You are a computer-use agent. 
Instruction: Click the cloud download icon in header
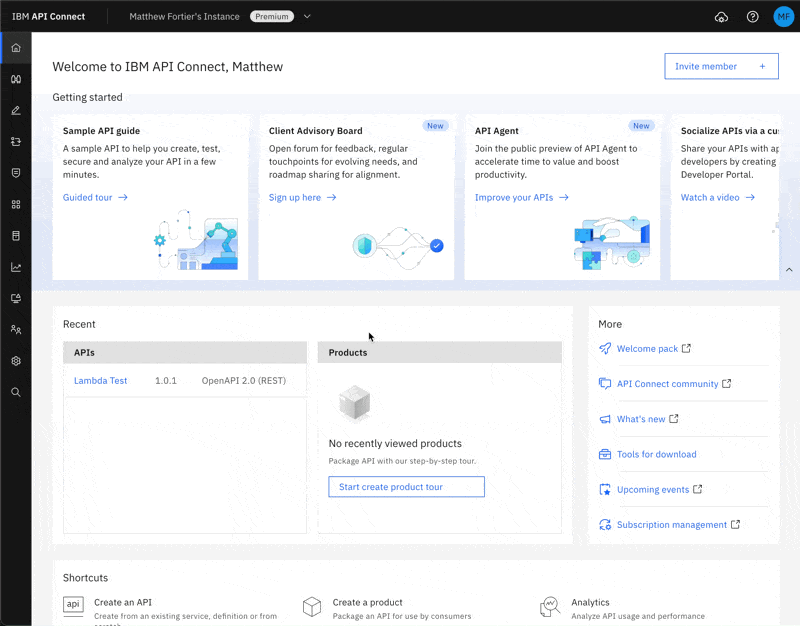pyautogui.click(x=722, y=17)
